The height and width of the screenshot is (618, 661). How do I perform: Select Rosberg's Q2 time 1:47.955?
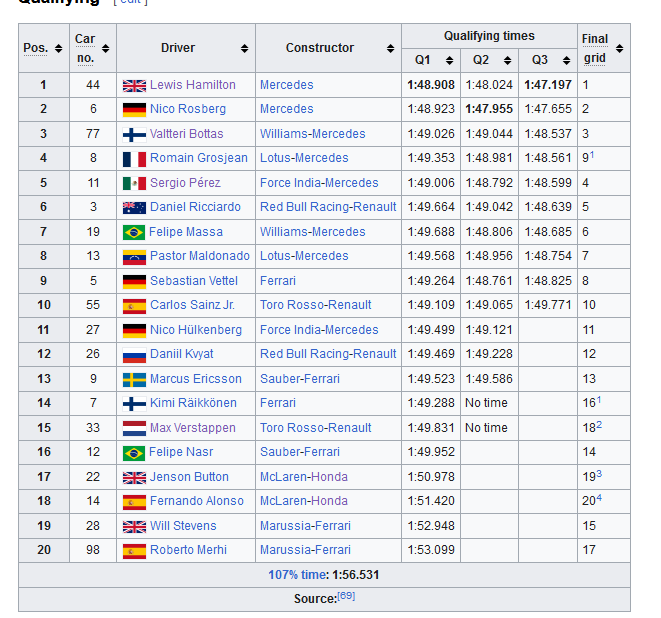(489, 109)
